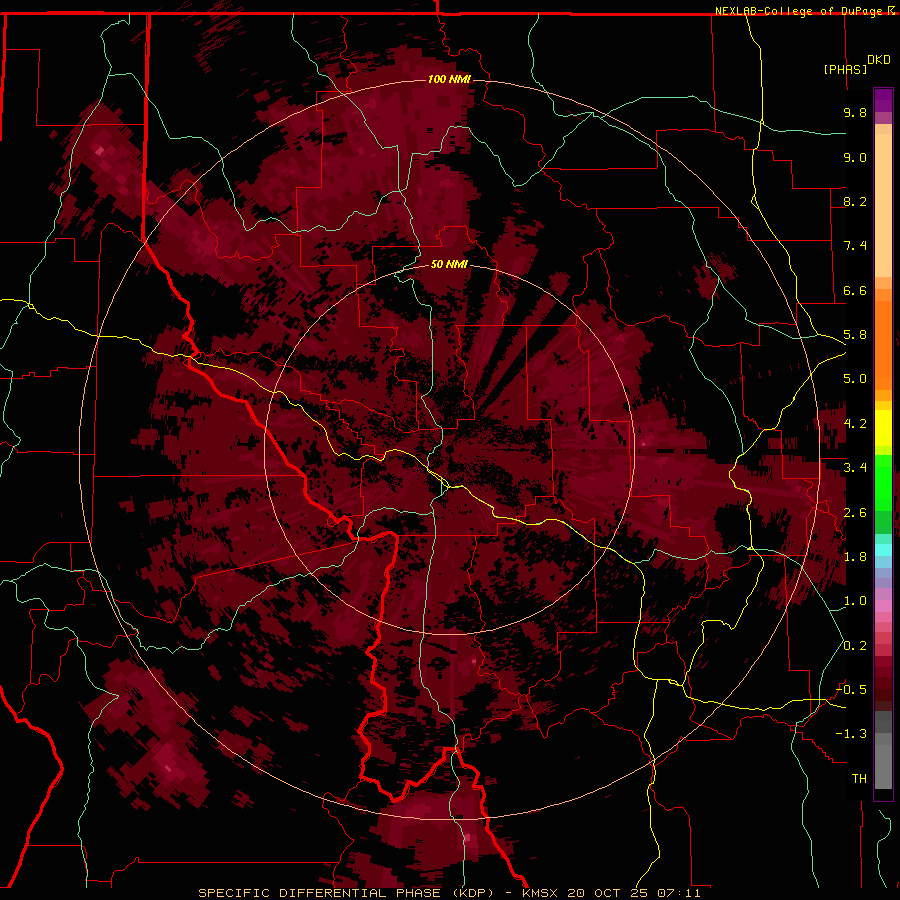The width and height of the screenshot is (900, 900).
Task: Select the 6.6 scale value
Action: (x=855, y=290)
